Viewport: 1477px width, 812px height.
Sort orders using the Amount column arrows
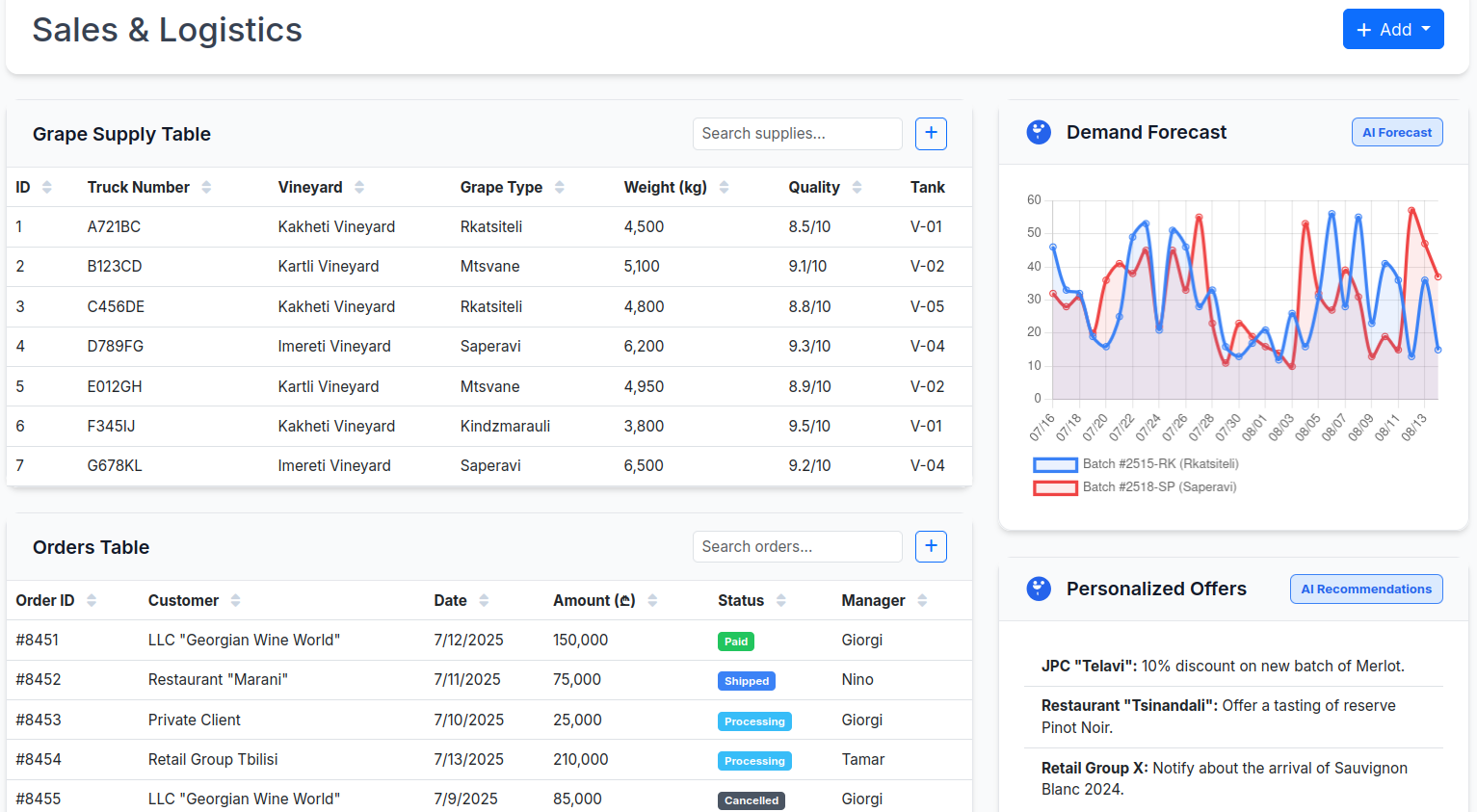tap(653, 600)
